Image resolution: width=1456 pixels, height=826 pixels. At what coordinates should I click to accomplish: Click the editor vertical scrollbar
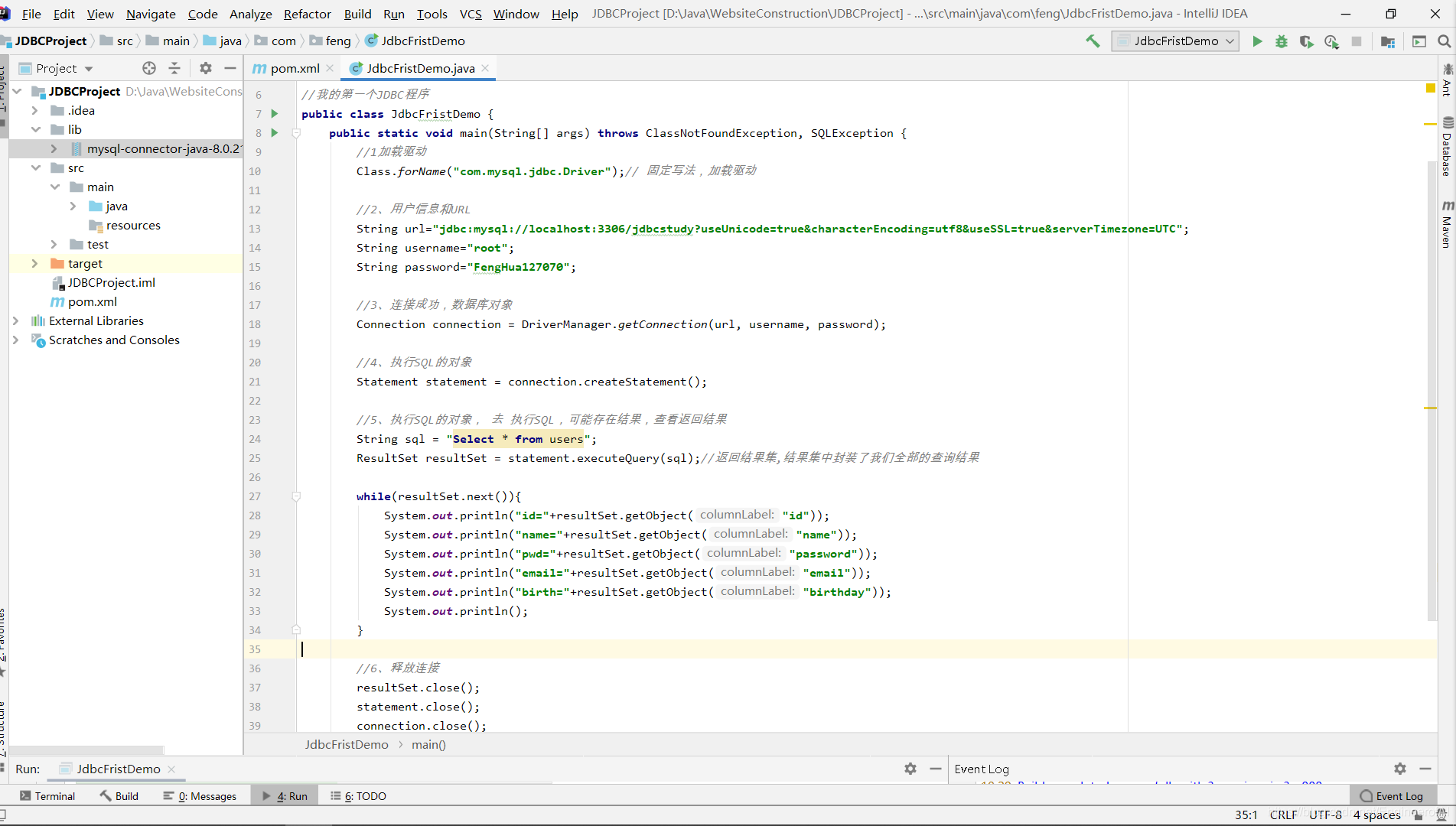pos(1431,382)
